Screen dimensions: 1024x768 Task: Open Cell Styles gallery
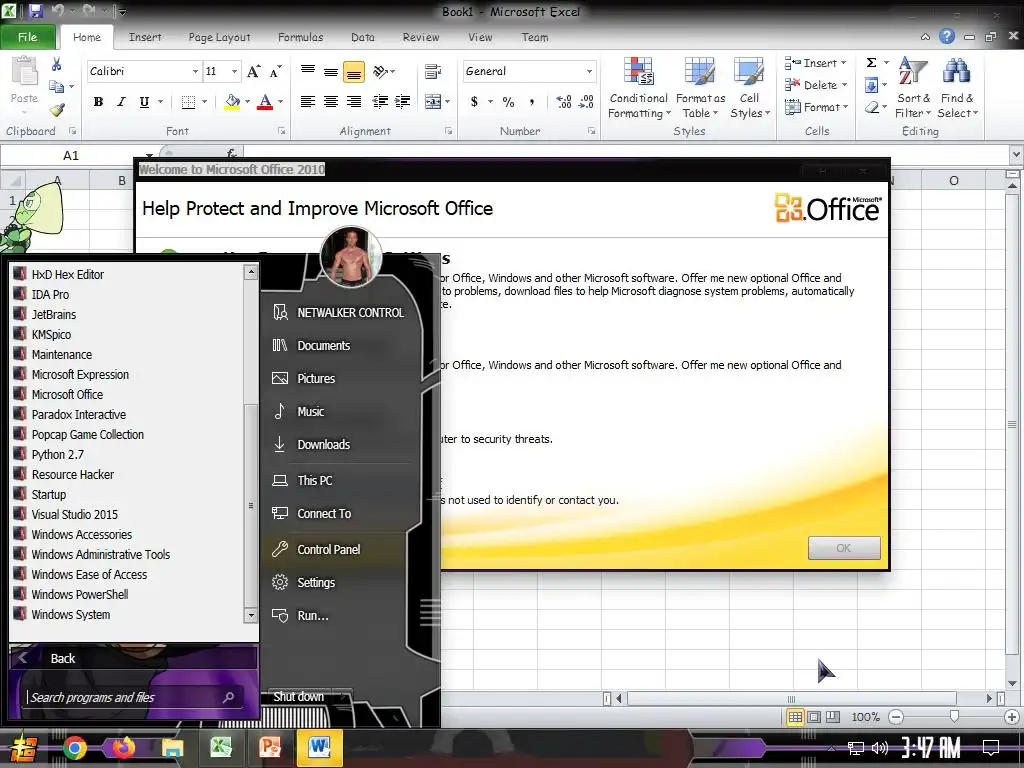tap(749, 88)
